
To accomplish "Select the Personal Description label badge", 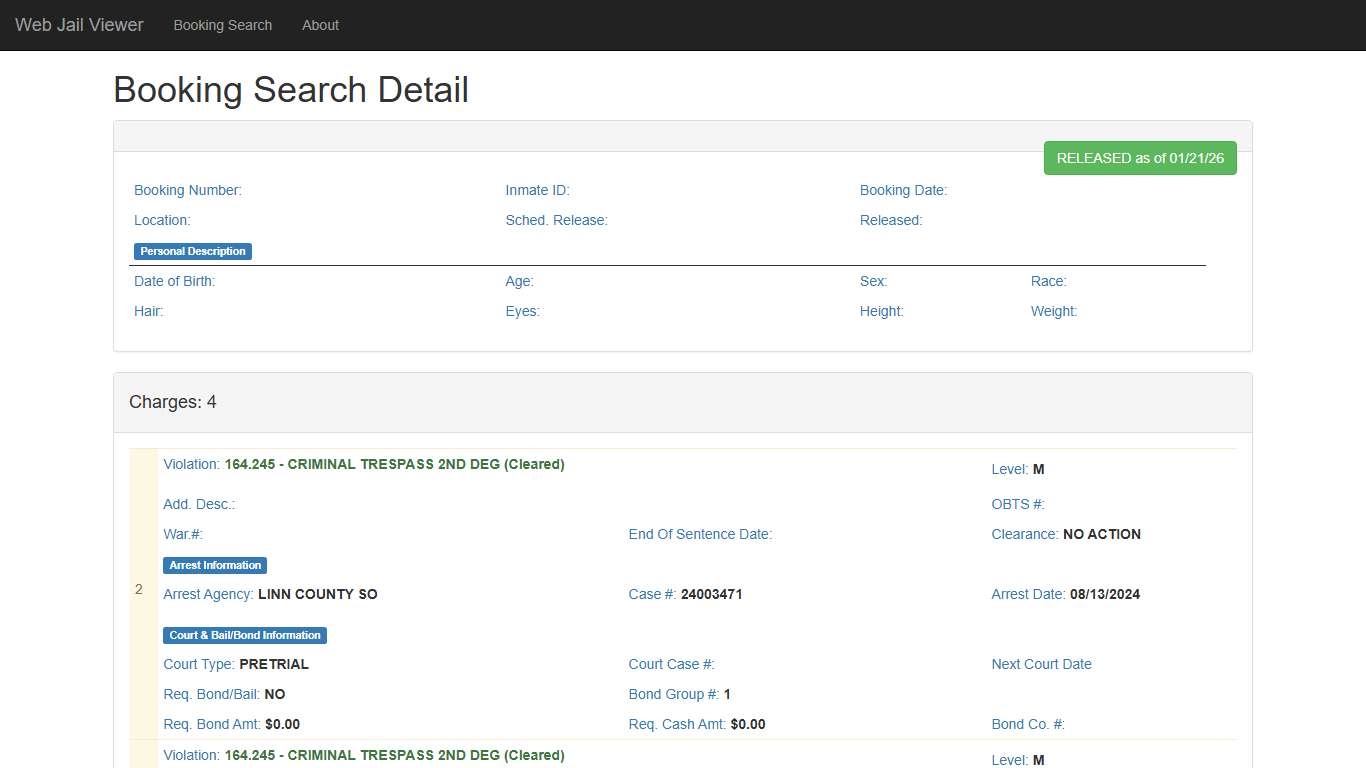I will [x=193, y=251].
